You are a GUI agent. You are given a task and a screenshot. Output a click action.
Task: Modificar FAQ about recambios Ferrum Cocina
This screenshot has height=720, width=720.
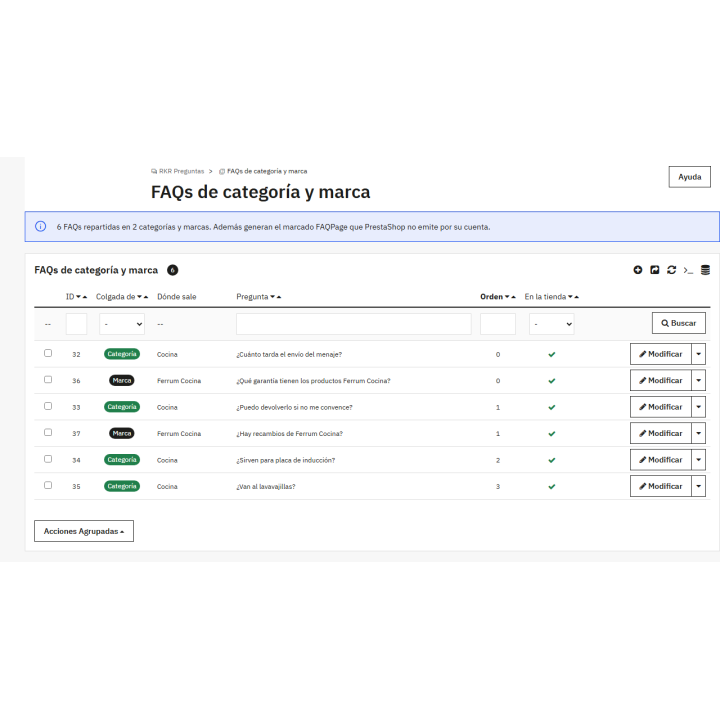point(661,433)
